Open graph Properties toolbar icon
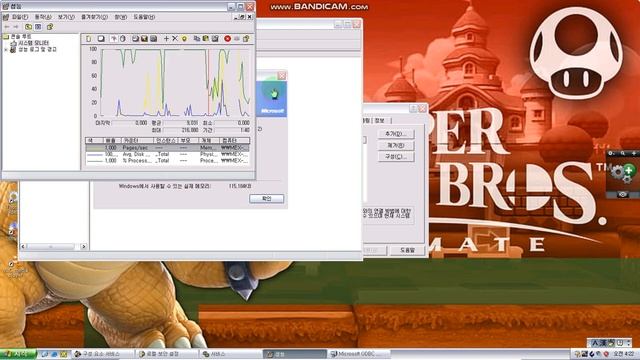 pyautogui.click(x=215, y=38)
